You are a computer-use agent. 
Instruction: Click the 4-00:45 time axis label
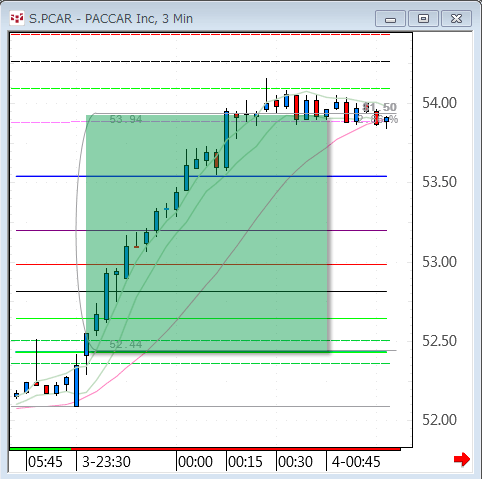point(356,462)
